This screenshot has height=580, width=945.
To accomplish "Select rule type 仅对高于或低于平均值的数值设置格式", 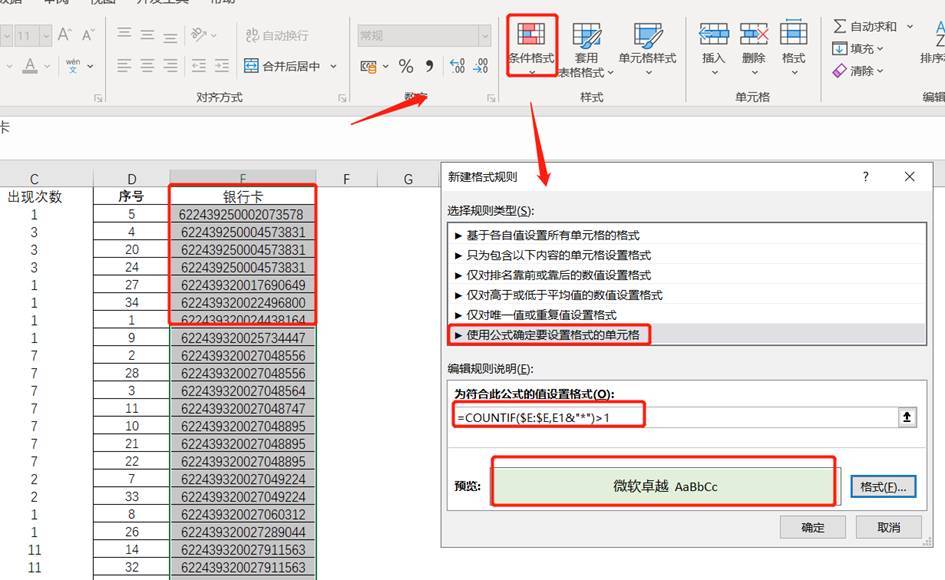I will (x=686, y=294).
